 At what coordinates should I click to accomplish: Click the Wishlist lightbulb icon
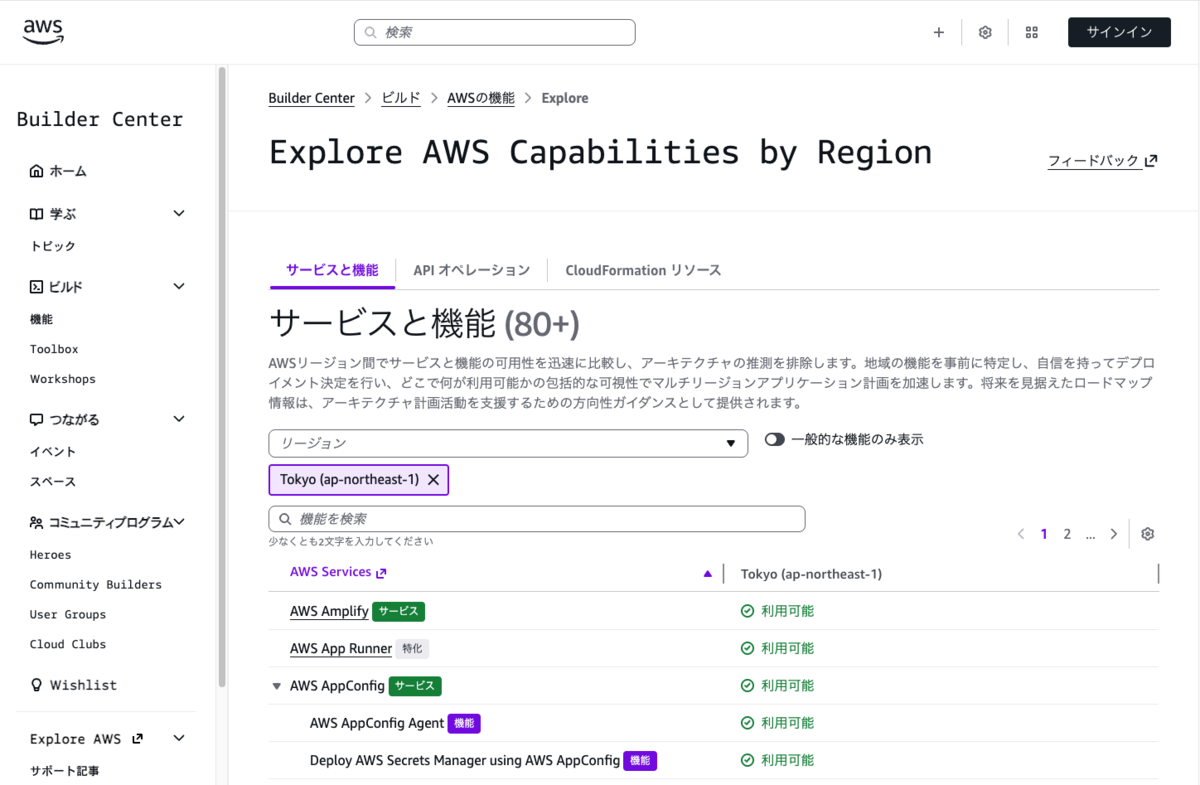point(37,685)
